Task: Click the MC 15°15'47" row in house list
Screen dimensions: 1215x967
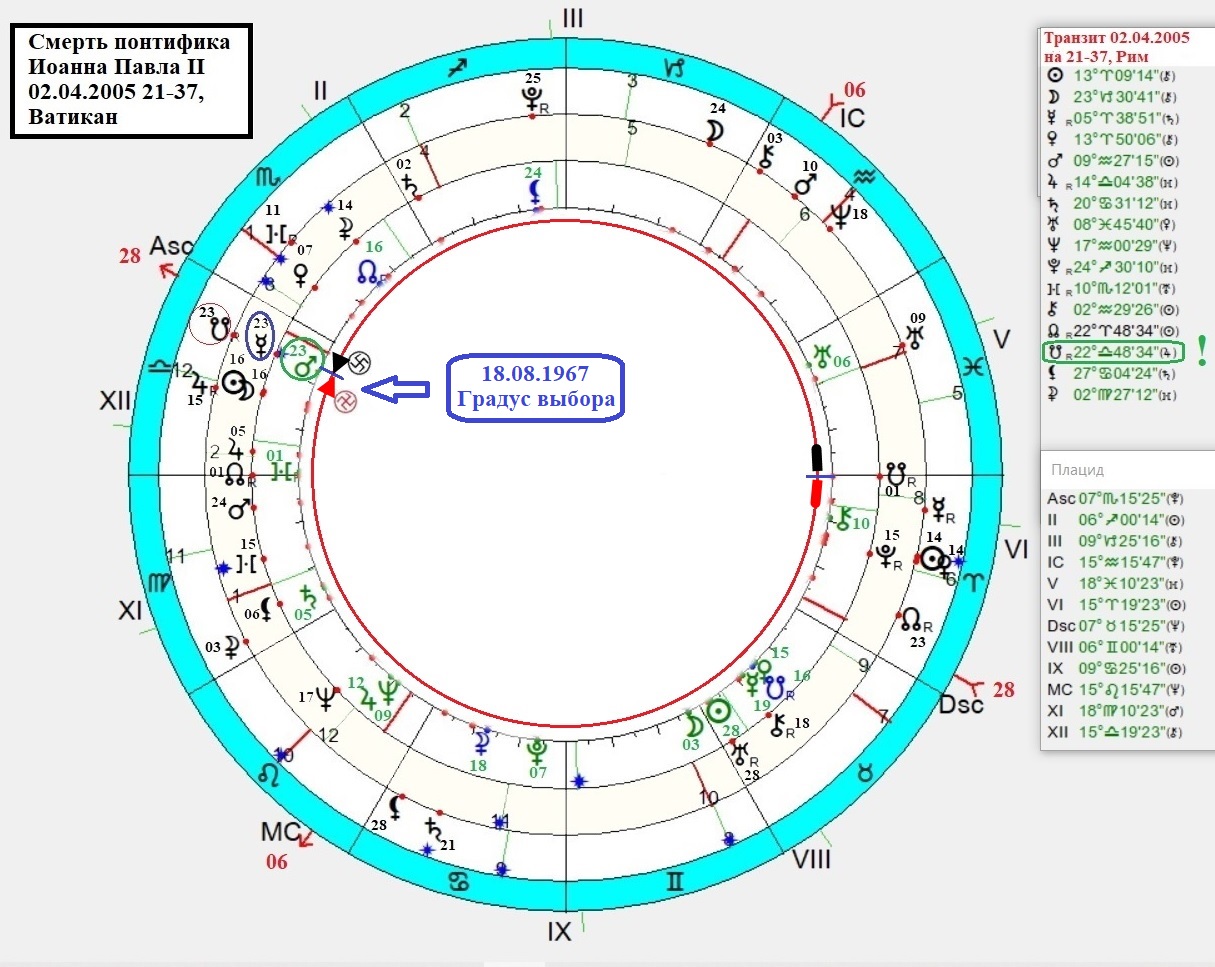Action: [x=1118, y=690]
